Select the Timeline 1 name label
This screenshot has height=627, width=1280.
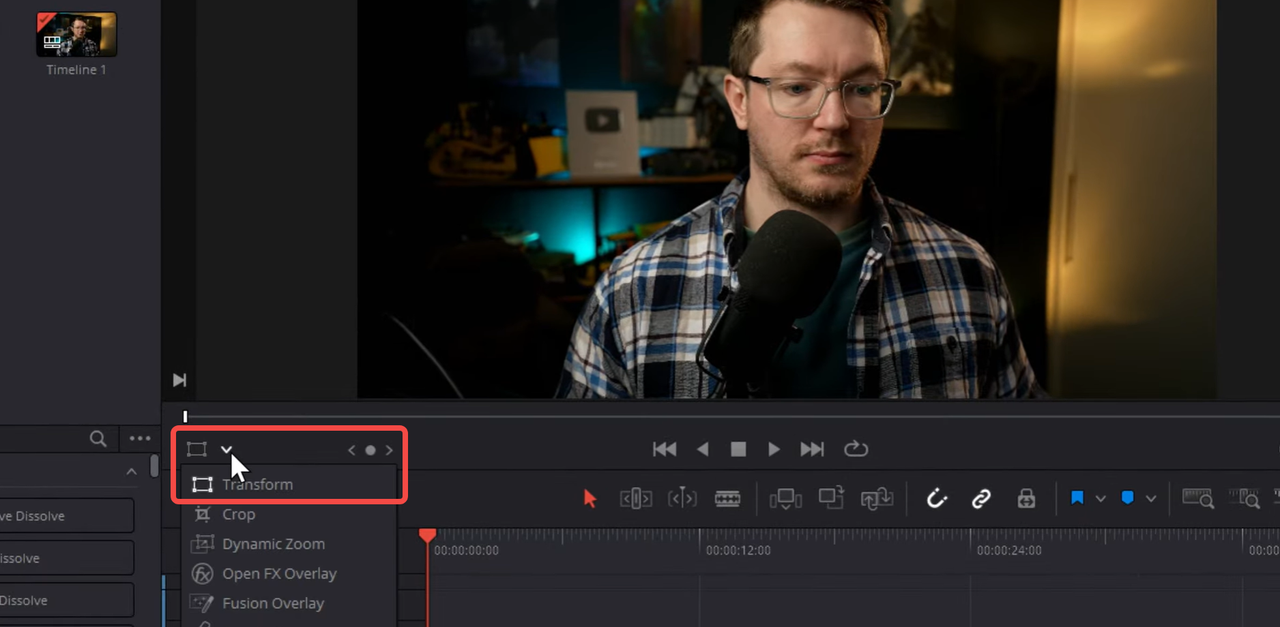pos(76,70)
